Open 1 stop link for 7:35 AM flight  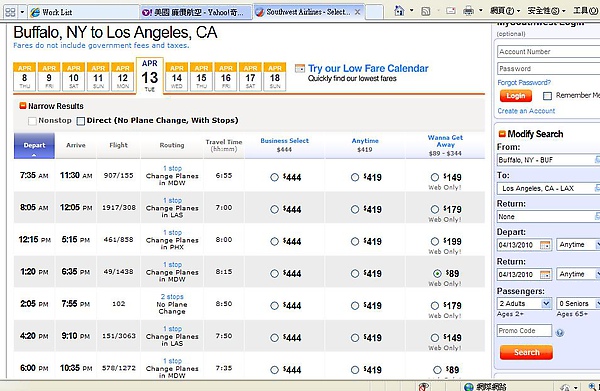point(172,168)
